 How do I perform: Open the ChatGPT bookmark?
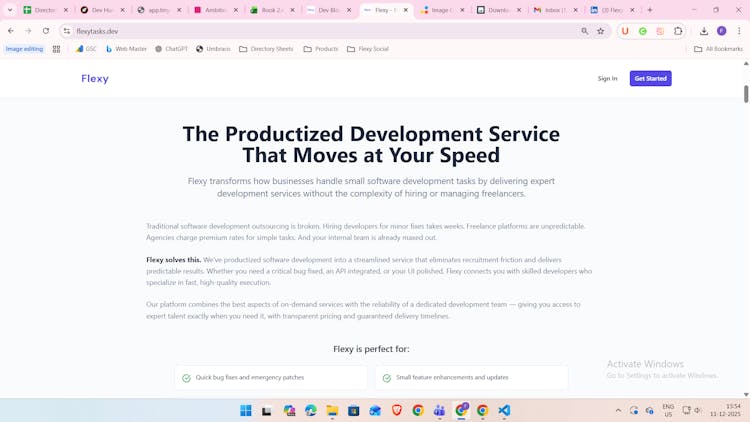pyautogui.click(x=171, y=48)
